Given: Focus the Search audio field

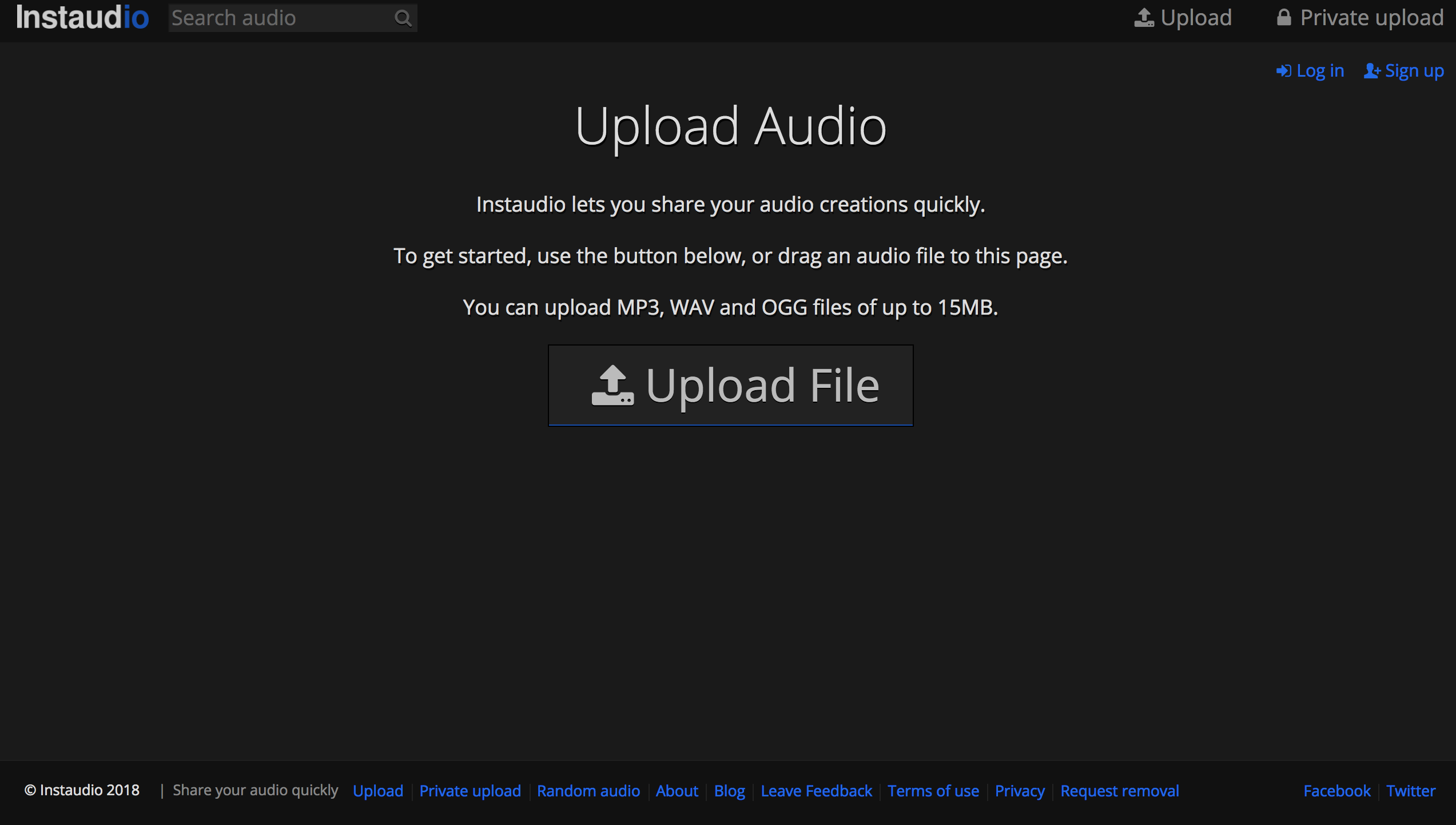Looking at the screenshot, I should tap(280, 18).
